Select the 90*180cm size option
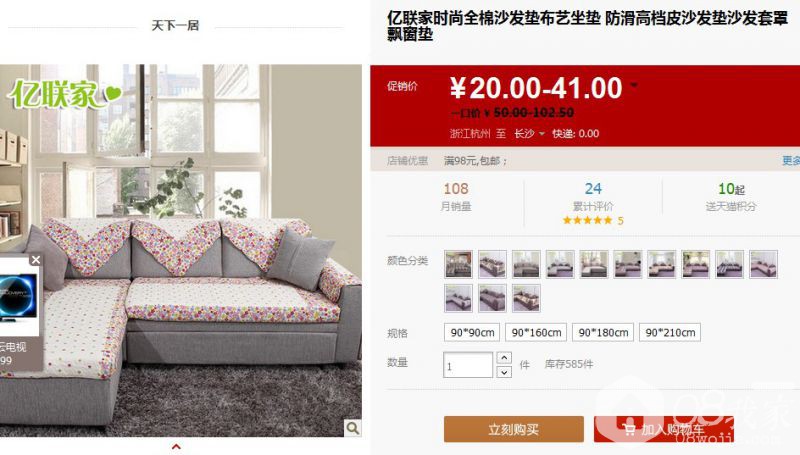Screen dimensions: 800x455 (x=603, y=333)
